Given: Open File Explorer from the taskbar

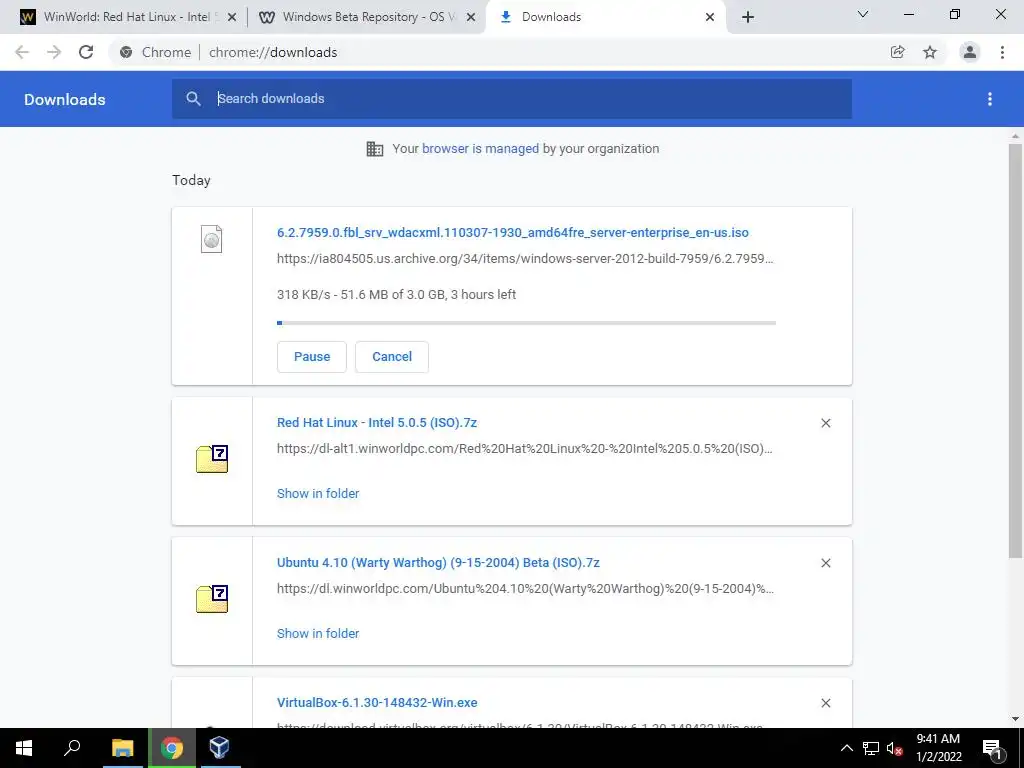Looking at the screenshot, I should click(x=122, y=748).
